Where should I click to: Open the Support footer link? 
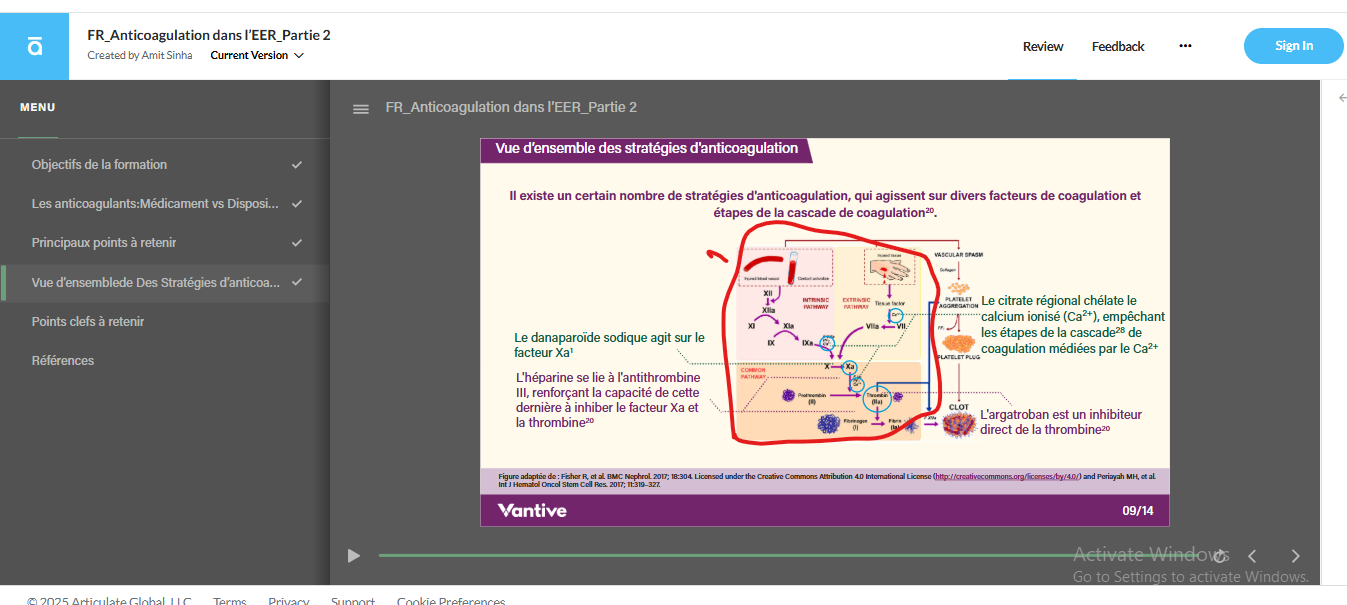[353, 601]
